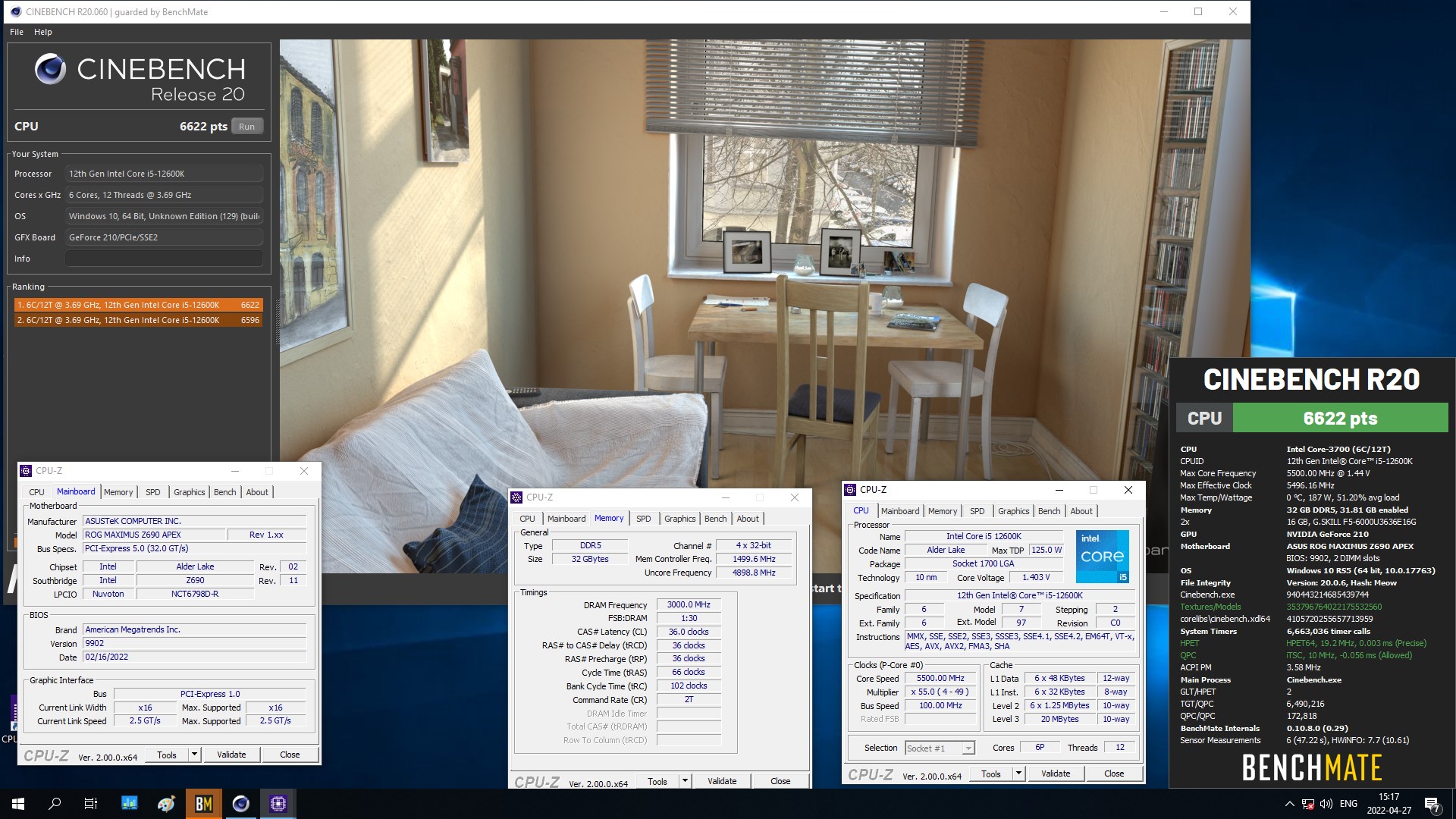This screenshot has width=1456, height=819.
Task: Open SPD tab in the Memory CPU-Z window
Action: pyautogui.click(x=643, y=519)
